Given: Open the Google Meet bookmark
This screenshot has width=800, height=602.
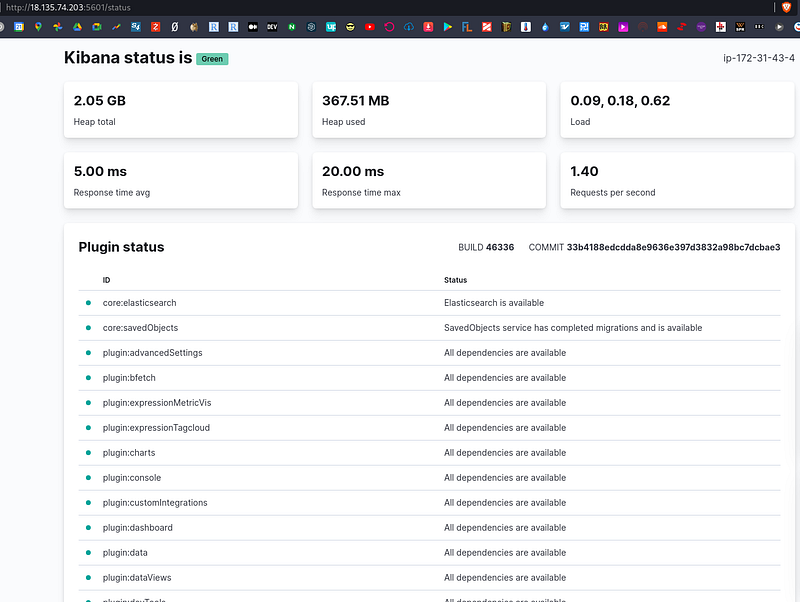Looking at the screenshot, I should (x=96, y=27).
